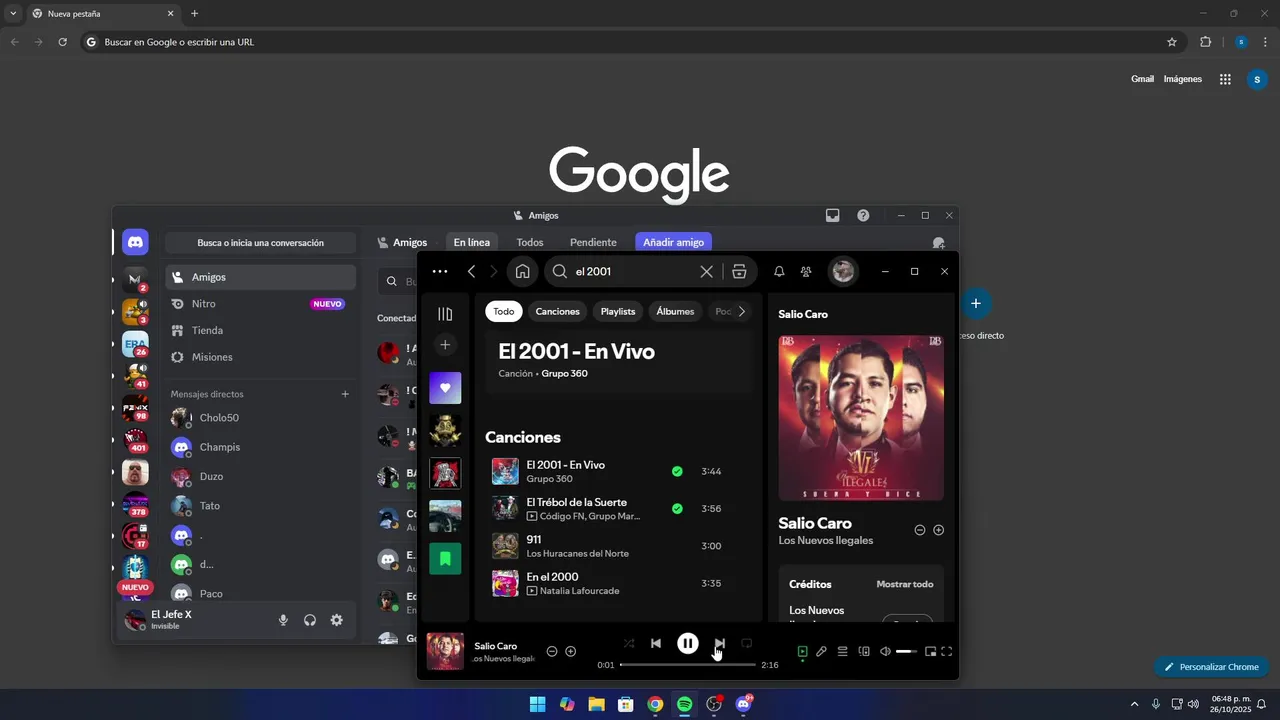Create a new playlist with the plus icon
Image resolution: width=1280 pixels, height=720 pixels.
point(445,345)
